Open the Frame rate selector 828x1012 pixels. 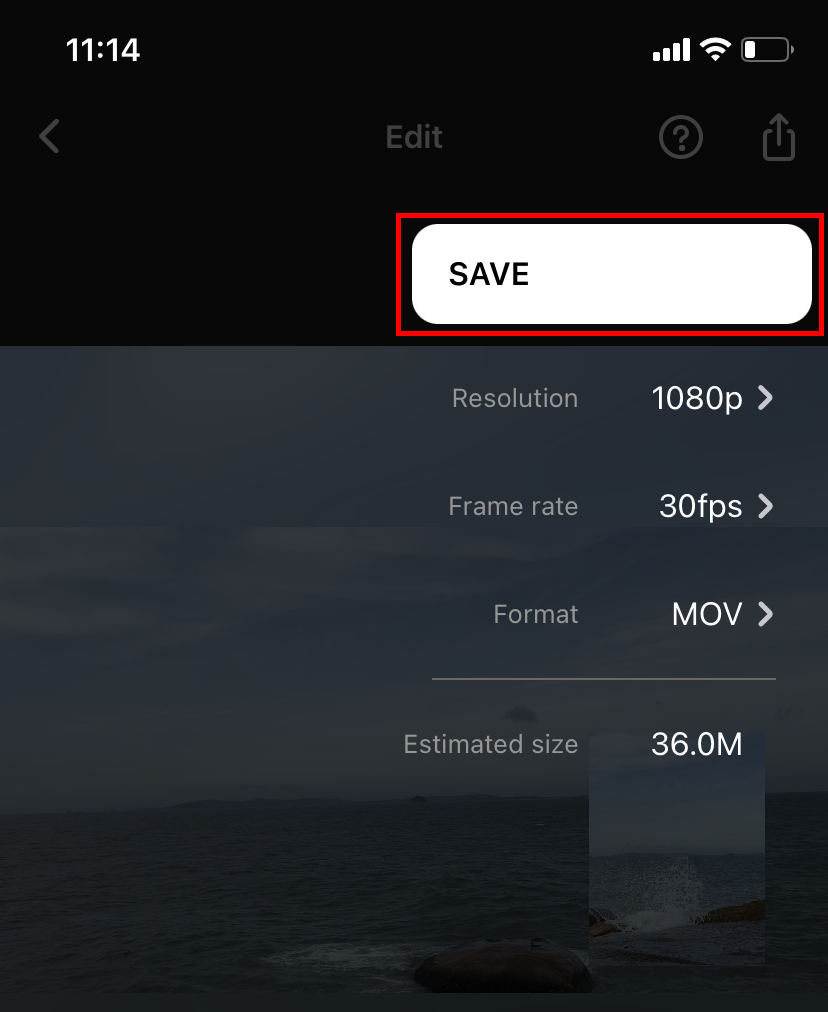tap(765, 506)
